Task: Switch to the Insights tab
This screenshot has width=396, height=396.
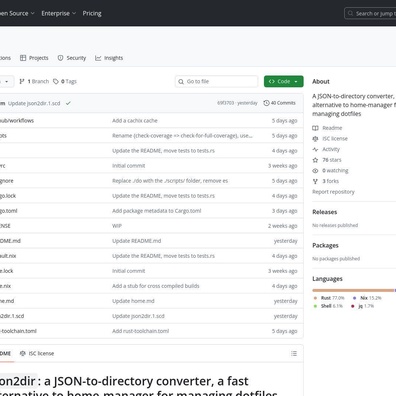Action: pos(109,58)
